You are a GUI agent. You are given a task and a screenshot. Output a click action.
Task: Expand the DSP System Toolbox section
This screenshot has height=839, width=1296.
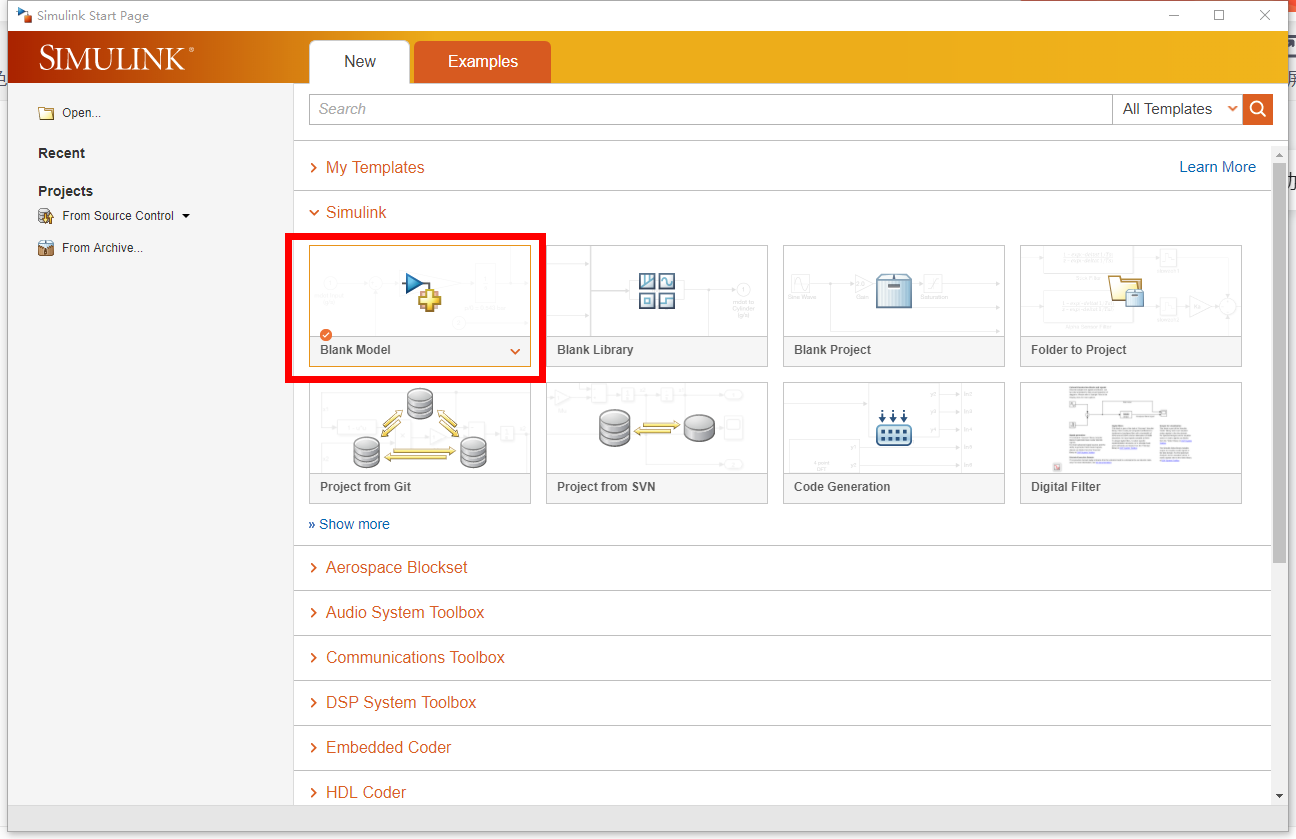pyautogui.click(x=393, y=702)
